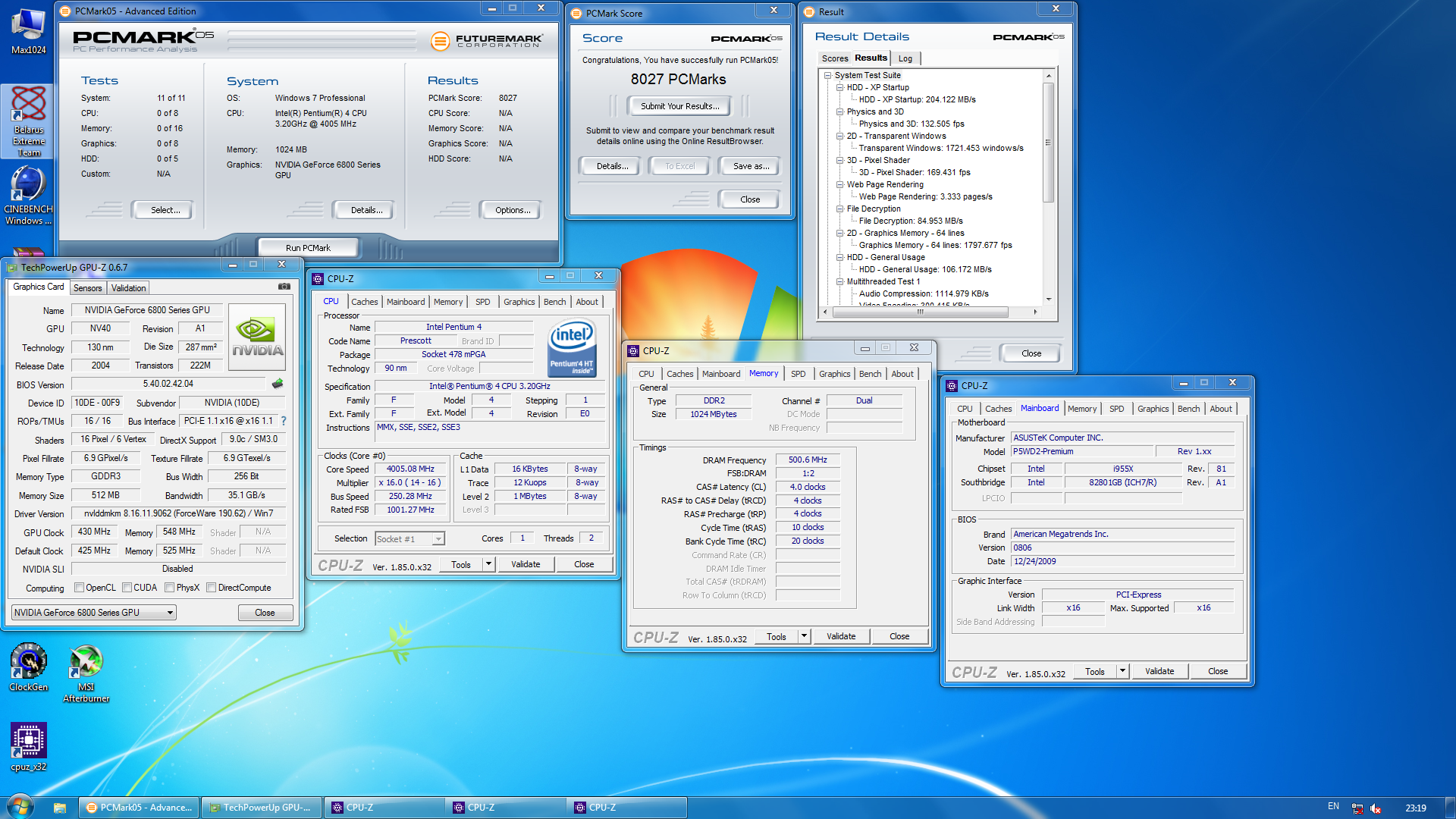1456x819 pixels.
Task: Enable the PhysX checkbox in GPU-Z
Action: pyautogui.click(x=170, y=588)
